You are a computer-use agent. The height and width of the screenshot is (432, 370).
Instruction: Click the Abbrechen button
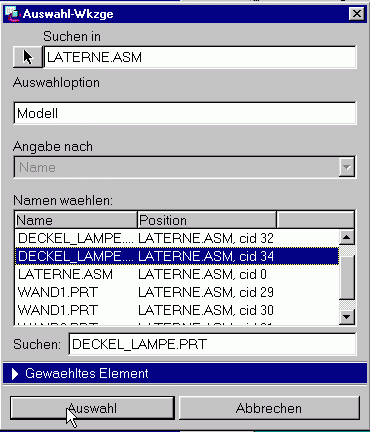(269, 408)
